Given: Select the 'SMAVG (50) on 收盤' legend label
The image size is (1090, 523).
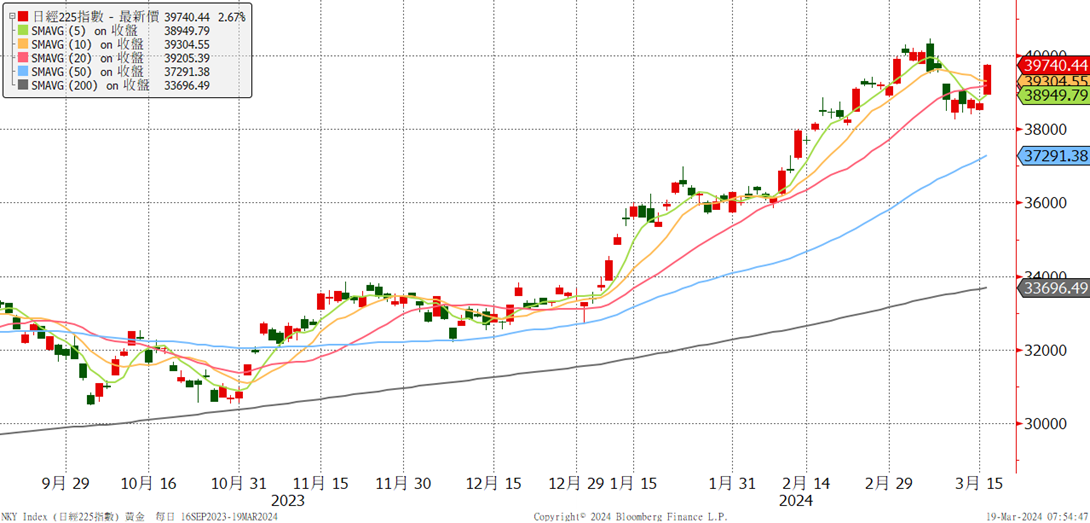Looking at the screenshot, I should tap(88, 71).
